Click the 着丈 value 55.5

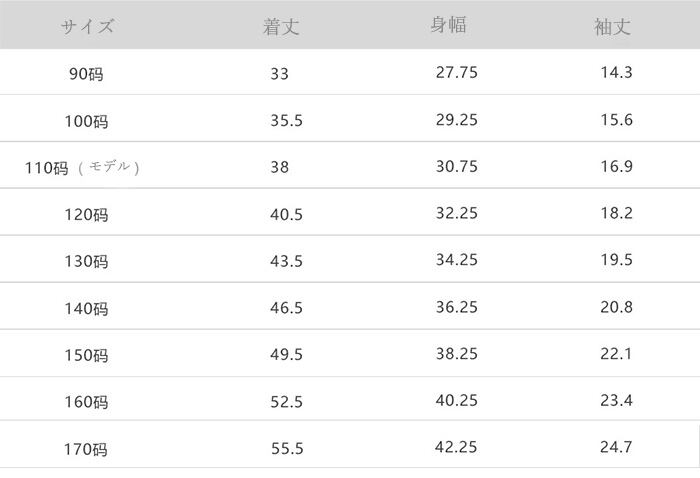point(285,448)
